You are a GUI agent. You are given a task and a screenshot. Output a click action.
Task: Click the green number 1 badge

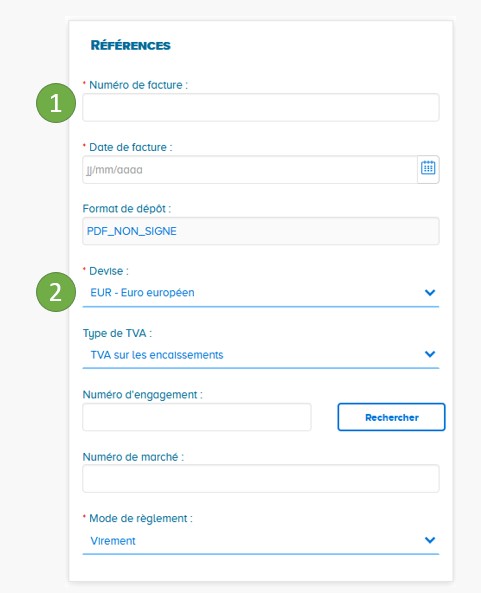[x=56, y=103]
